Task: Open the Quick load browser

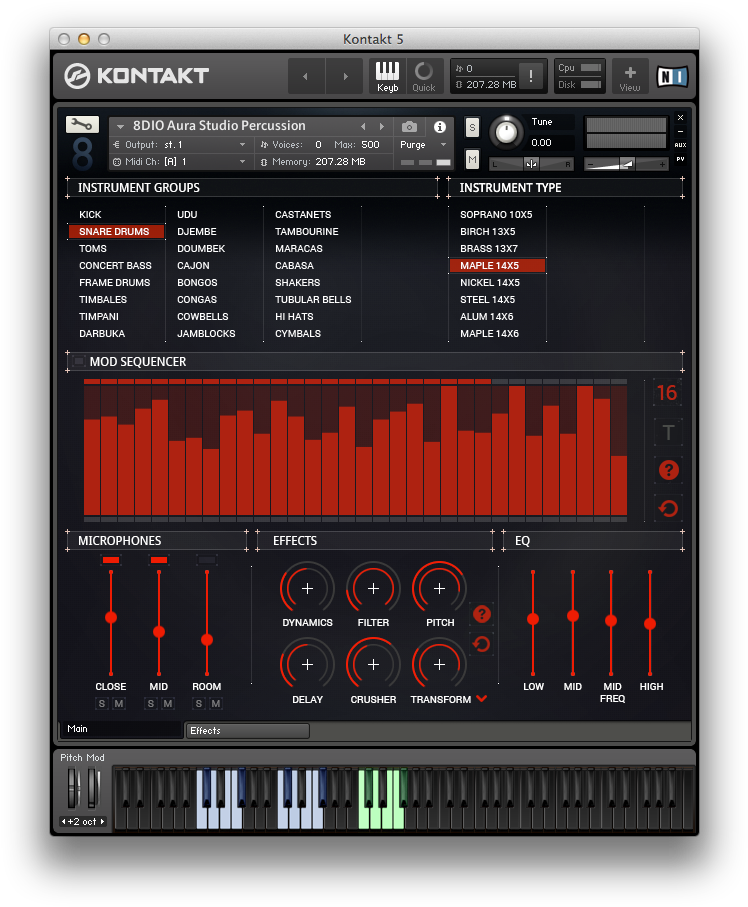Action: pos(423,77)
